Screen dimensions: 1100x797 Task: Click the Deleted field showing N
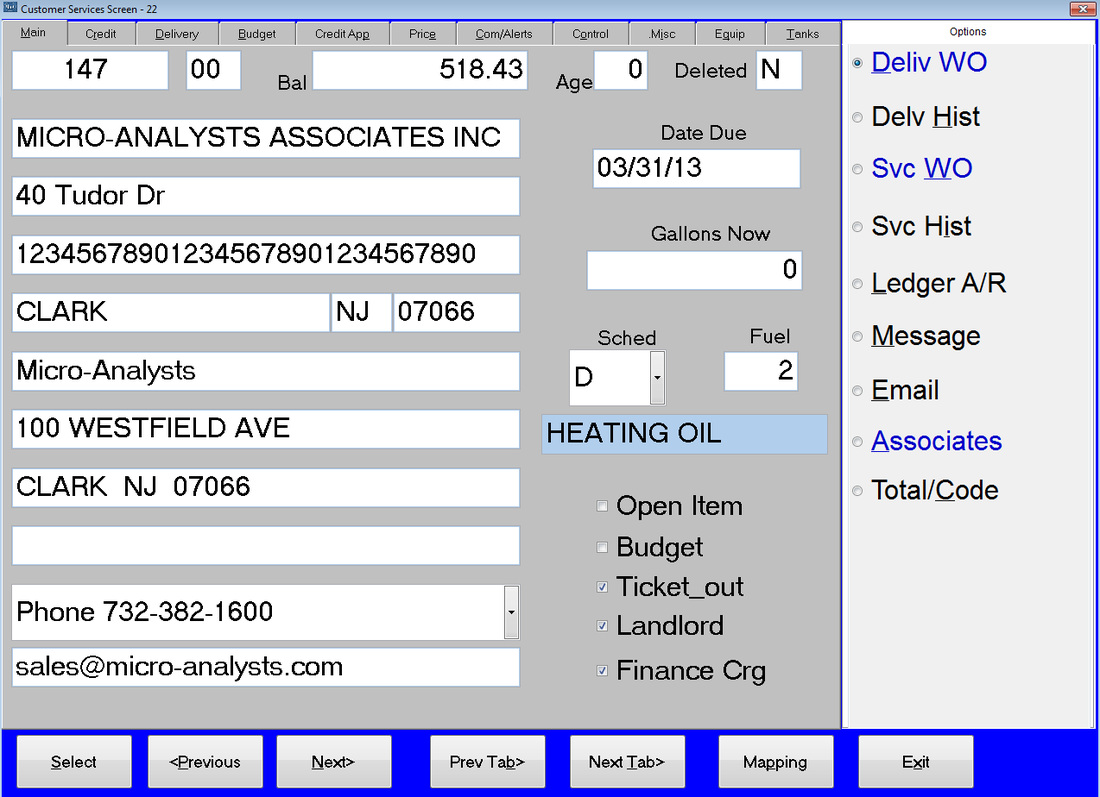(x=779, y=69)
